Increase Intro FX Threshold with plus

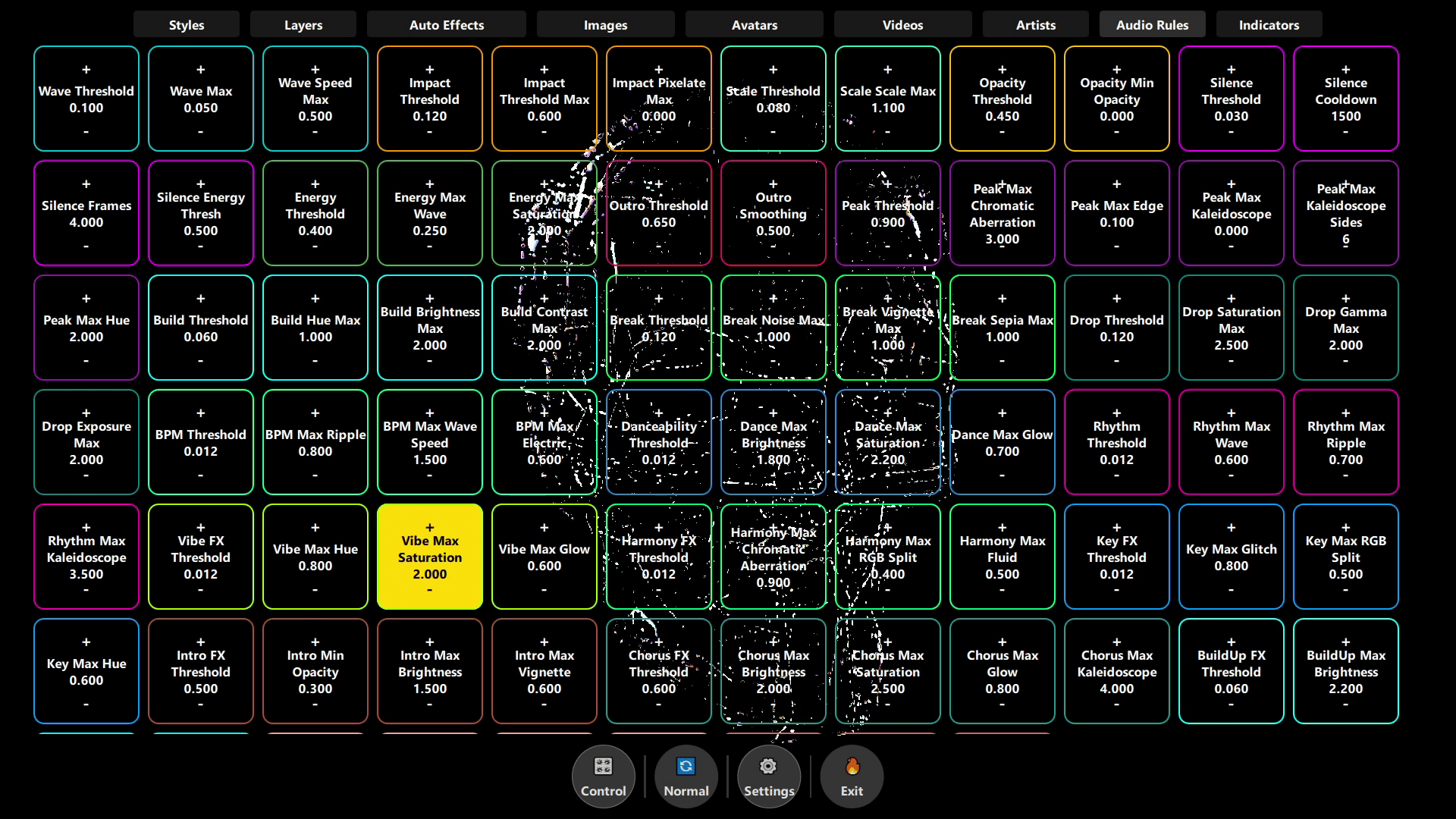click(x=201, y=642)
